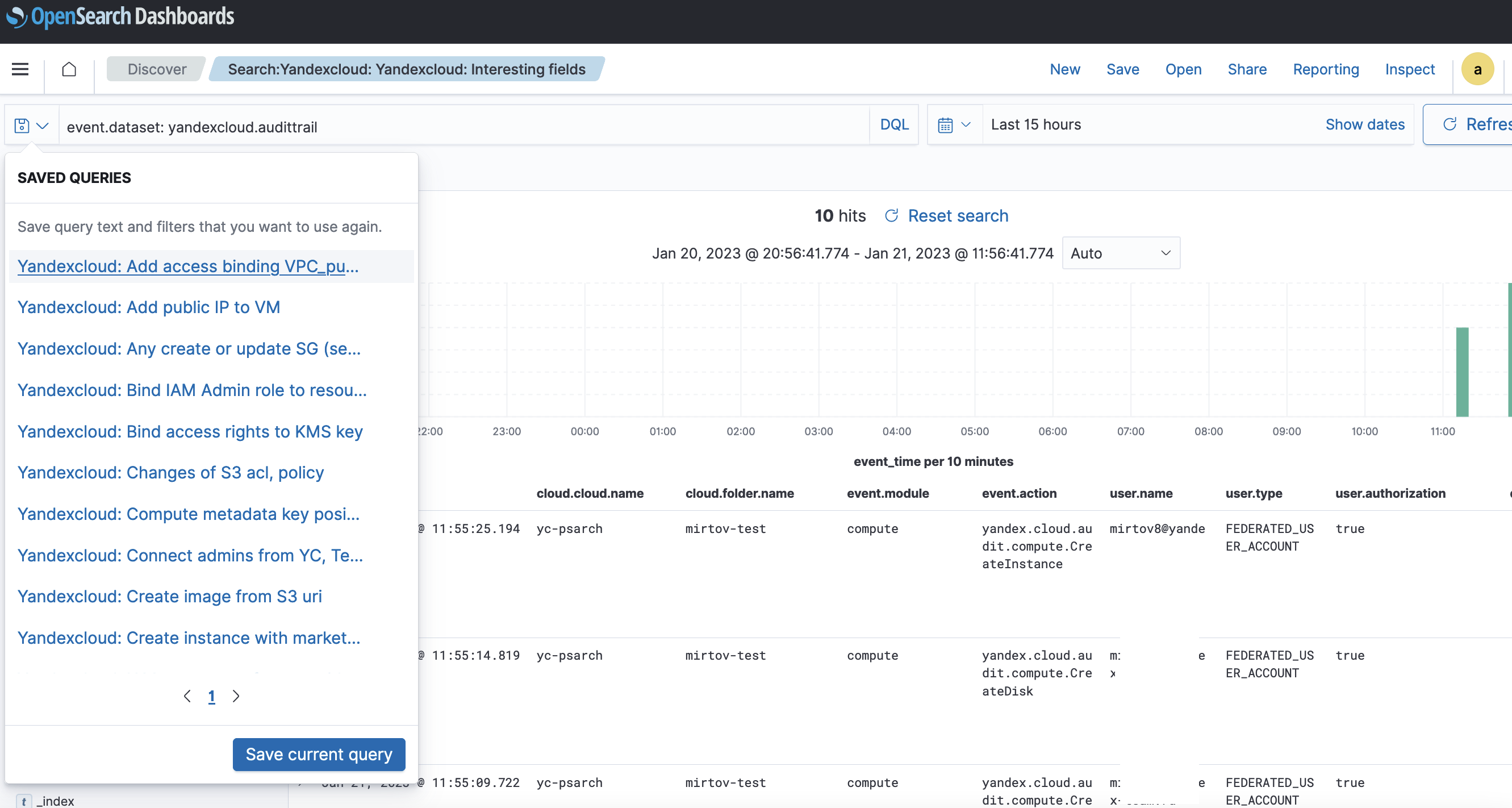Go to the Discover breadcrumb
Image resolution: width=1512 pixels, height=808 pixels.
coord(155,69)
